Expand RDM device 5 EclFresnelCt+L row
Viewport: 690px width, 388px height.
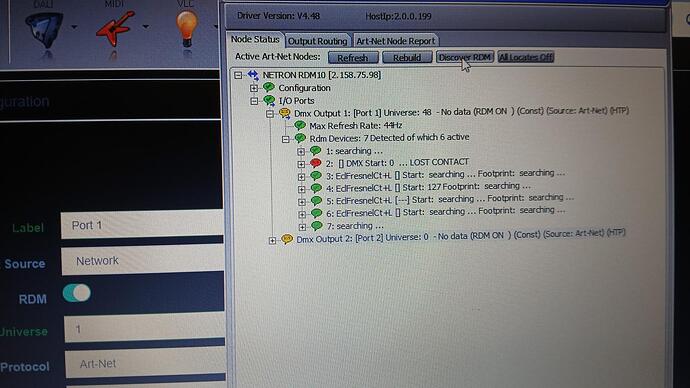(x=302, y=202)
